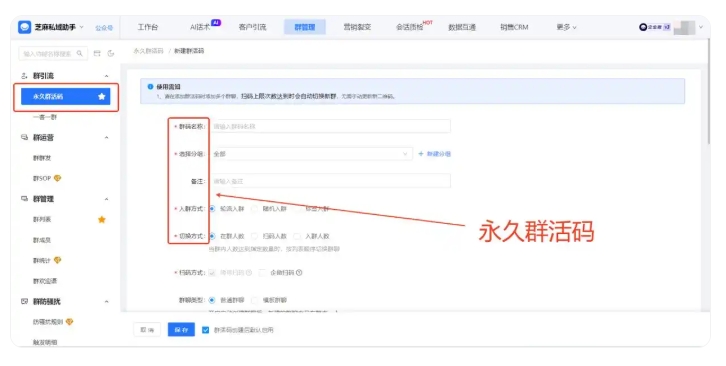
Task: Open the 营销裂变 tab
Action: pyautogui.click(x=357, y=27)
